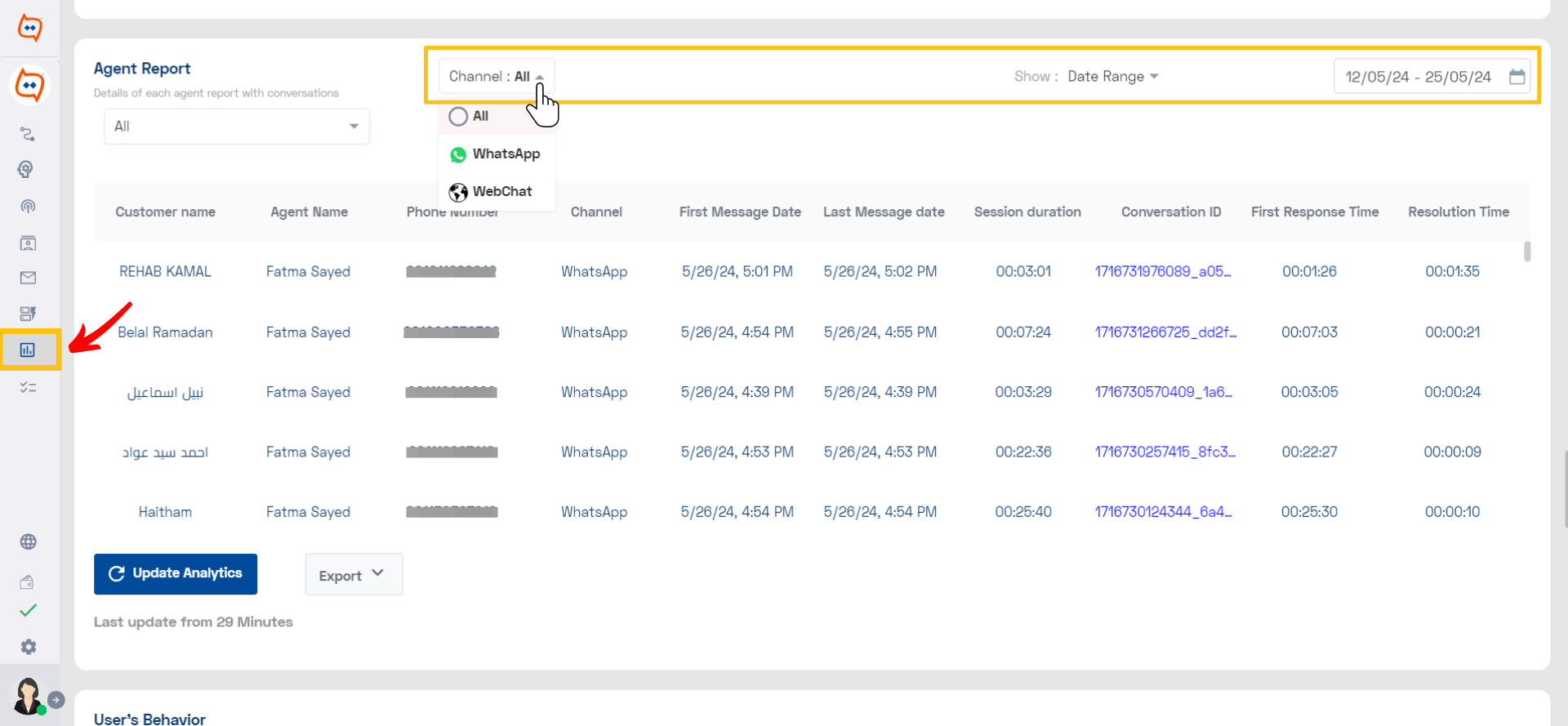The image size is (1568, 726).
Task: Click customer name Haitham
Action: [165, 512]
